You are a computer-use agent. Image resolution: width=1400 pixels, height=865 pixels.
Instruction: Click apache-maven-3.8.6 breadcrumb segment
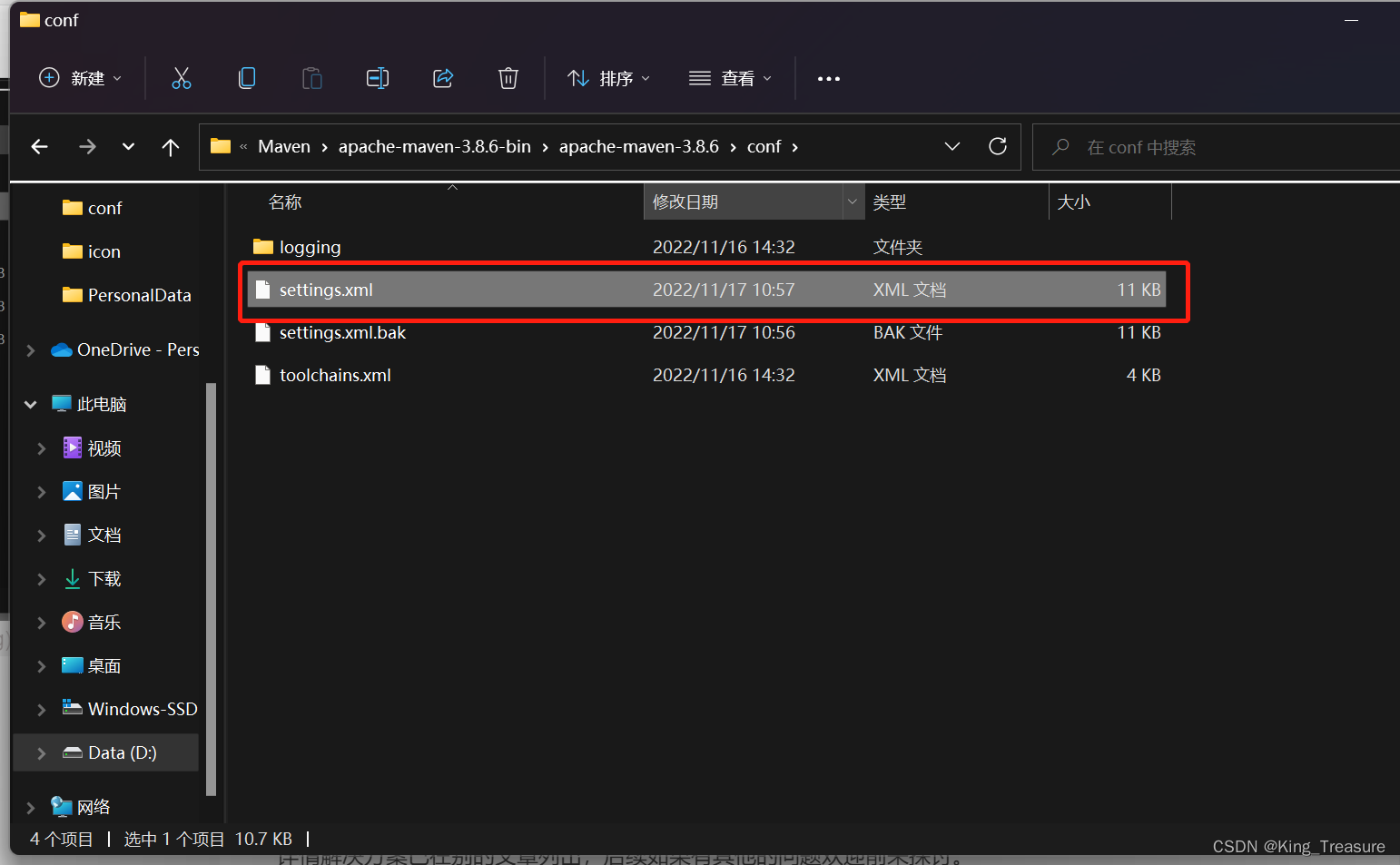click(639, 146)
